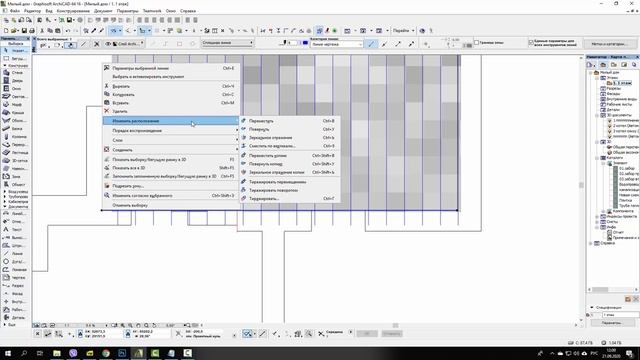Choose Mirror (Зеркальное отражение) in submenu

pos(289,138)
